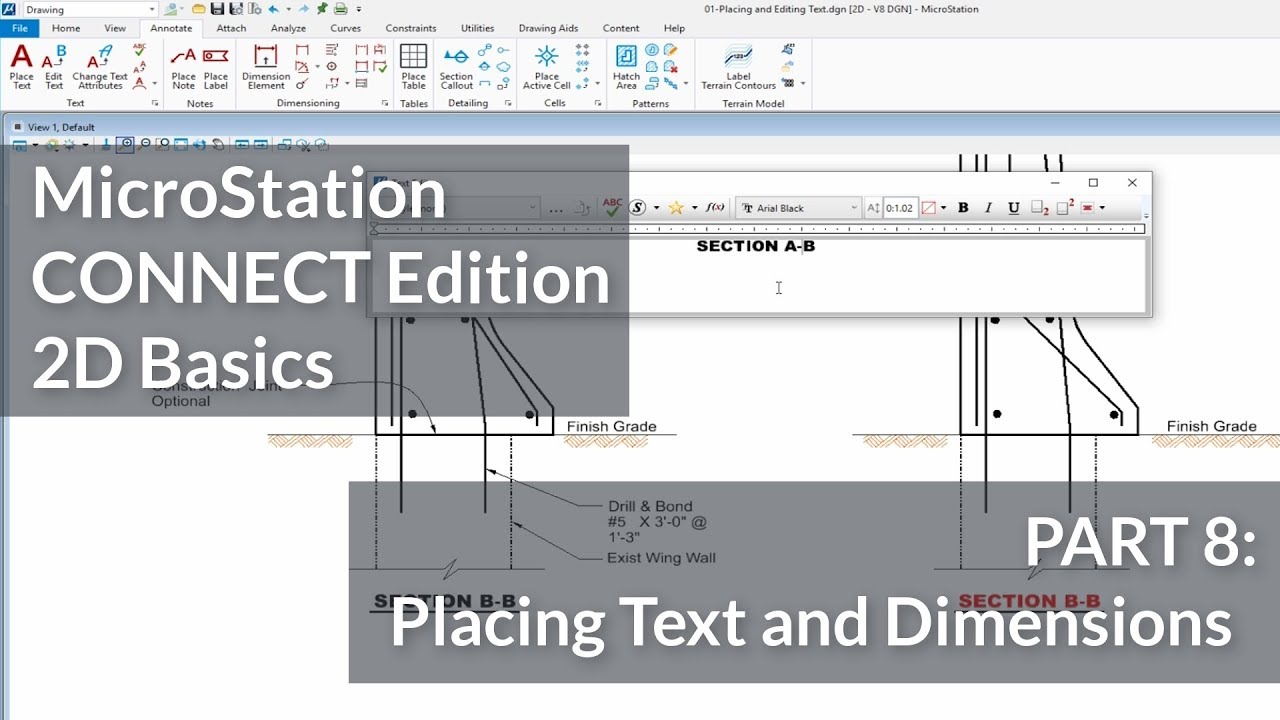1280x720 pixels.
Task: Toggle Italic in Text Editor
Action: pos(988,208)
